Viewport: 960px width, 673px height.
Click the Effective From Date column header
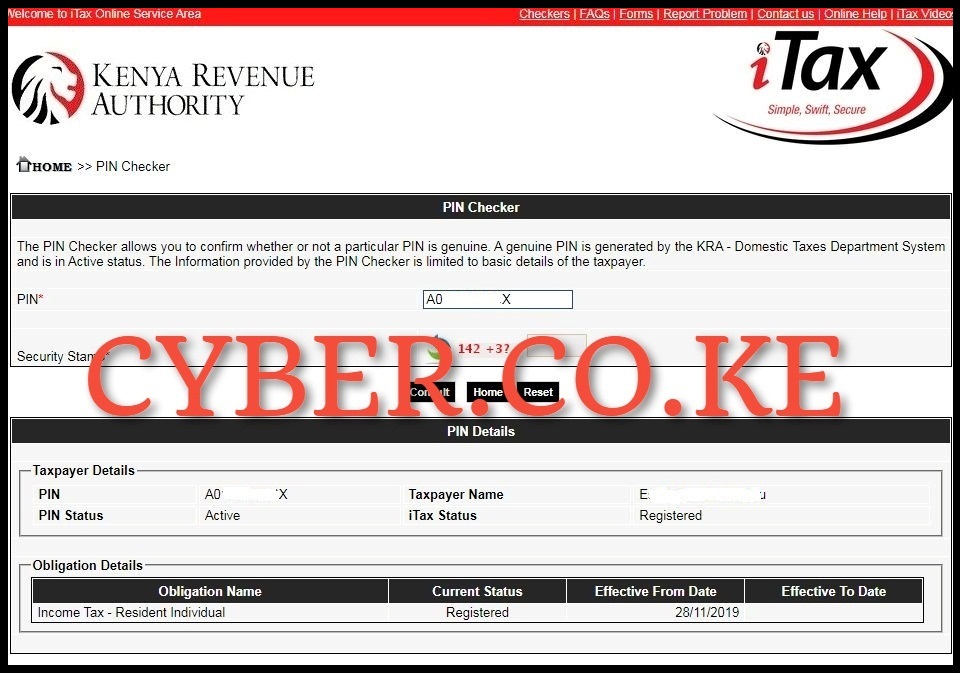pyautogui.click(x=655, y=591)
